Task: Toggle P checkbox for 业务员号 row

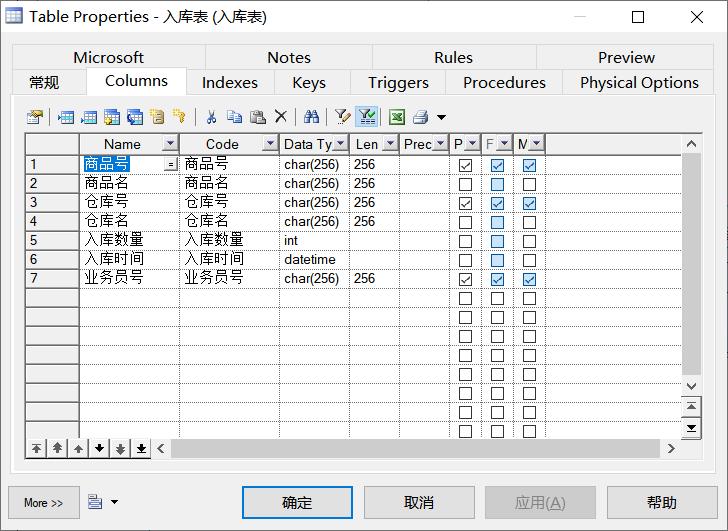Action: coord(465,279)
